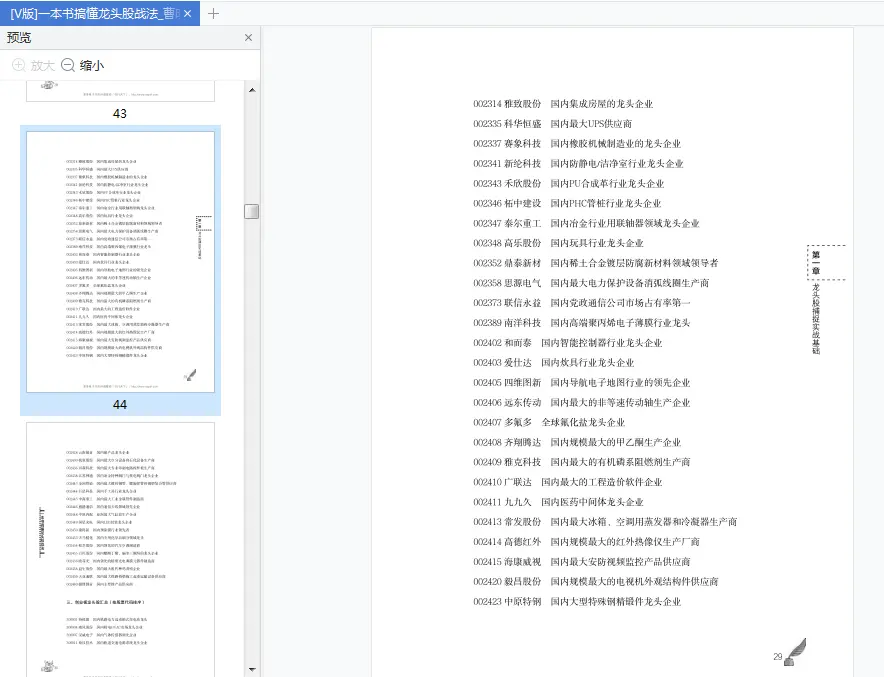This screenshot has height=677, width=884.
Task: Click the scrollbar up arrow in preview panel
Action: click(x=252, y=90)
